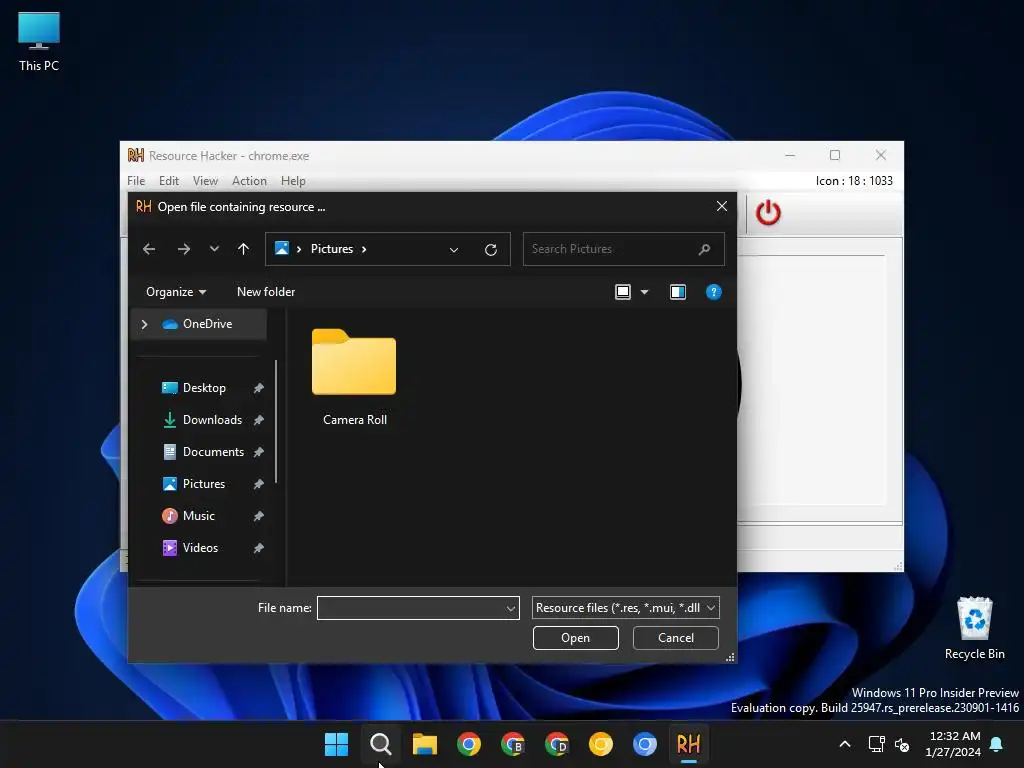Click the pin icon next to Videos
Viewport: 1024px width, 768px height.
[x=259, y=548]
